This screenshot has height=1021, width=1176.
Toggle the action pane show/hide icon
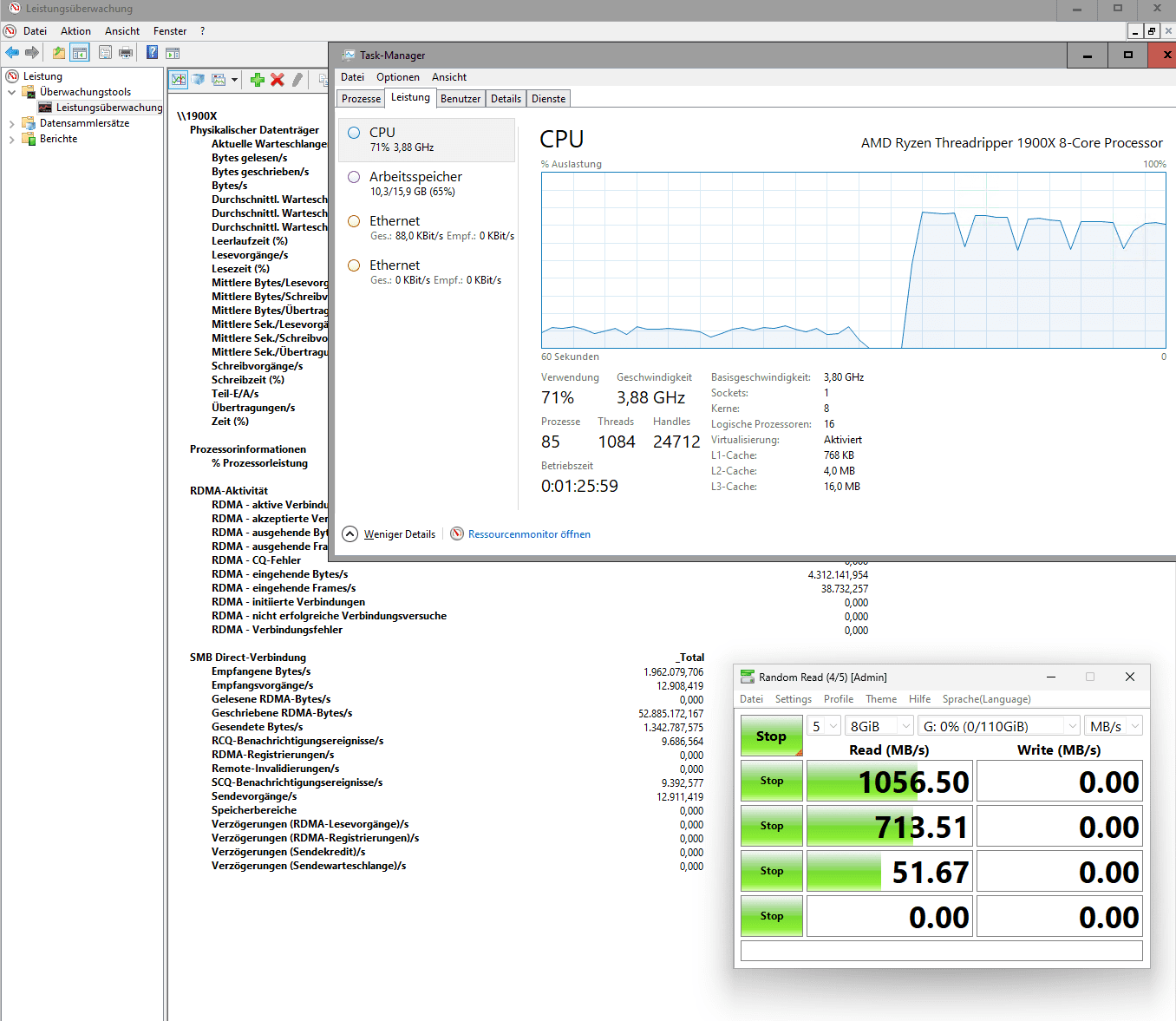coord(173,53)
